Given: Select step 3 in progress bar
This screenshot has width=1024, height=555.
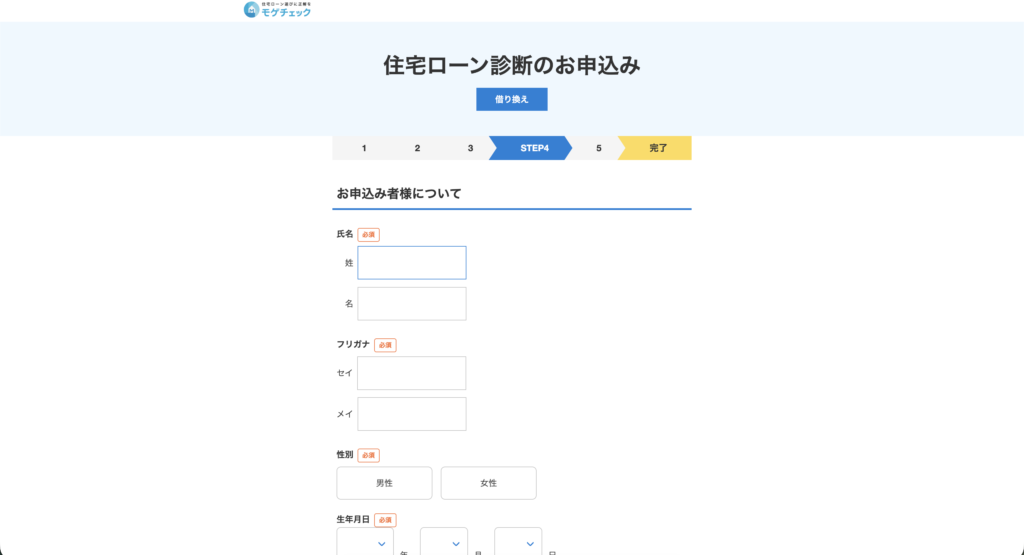Looking at the screenshot, I should click(x=470, y=148).
